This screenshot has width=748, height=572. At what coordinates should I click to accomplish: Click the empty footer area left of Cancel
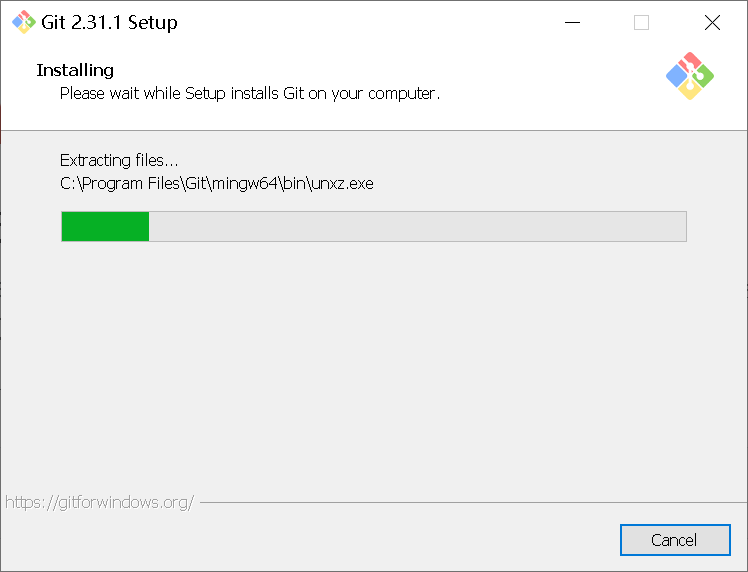point(300,540)
